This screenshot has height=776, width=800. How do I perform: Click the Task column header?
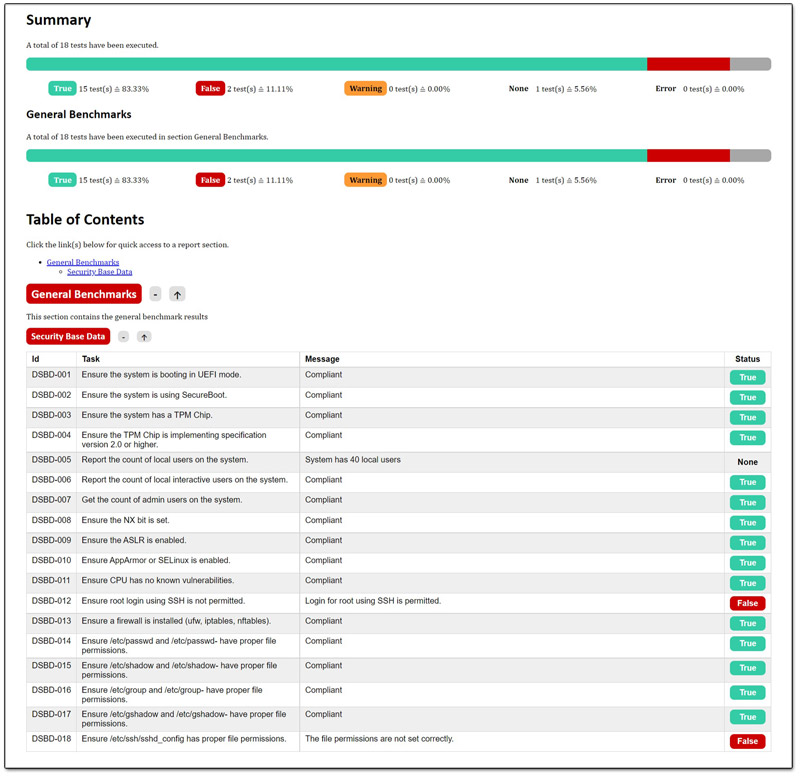pyautogui.click(x=91, y=359)
